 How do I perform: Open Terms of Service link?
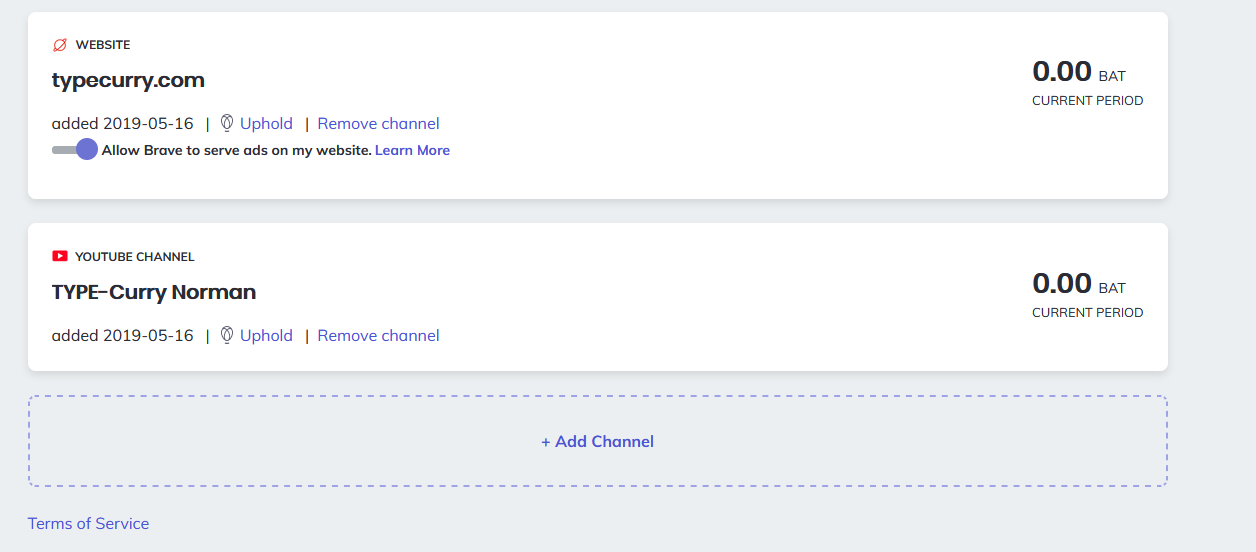88,523
